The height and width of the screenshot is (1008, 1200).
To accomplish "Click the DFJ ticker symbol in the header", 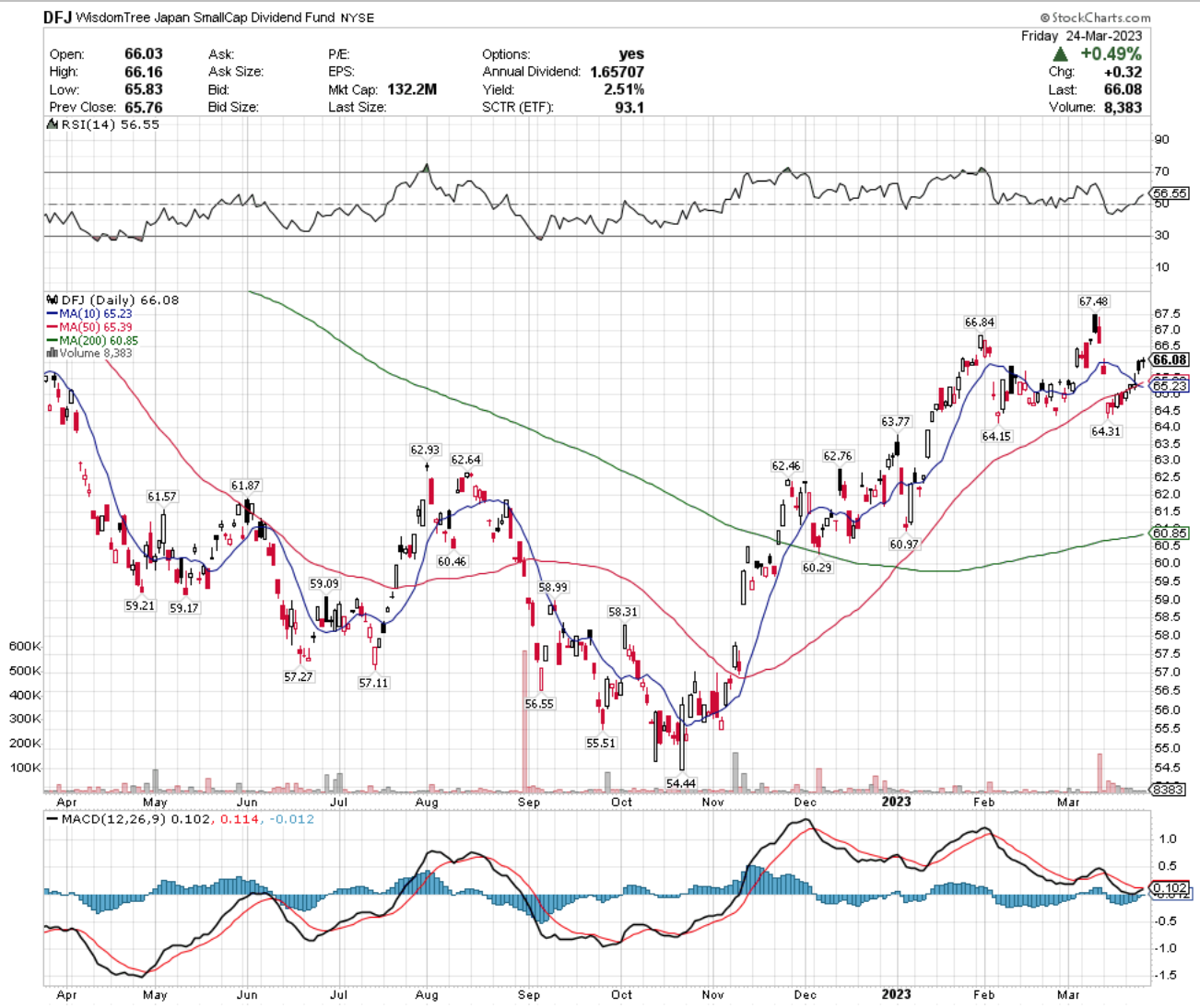I will [58, 17].
